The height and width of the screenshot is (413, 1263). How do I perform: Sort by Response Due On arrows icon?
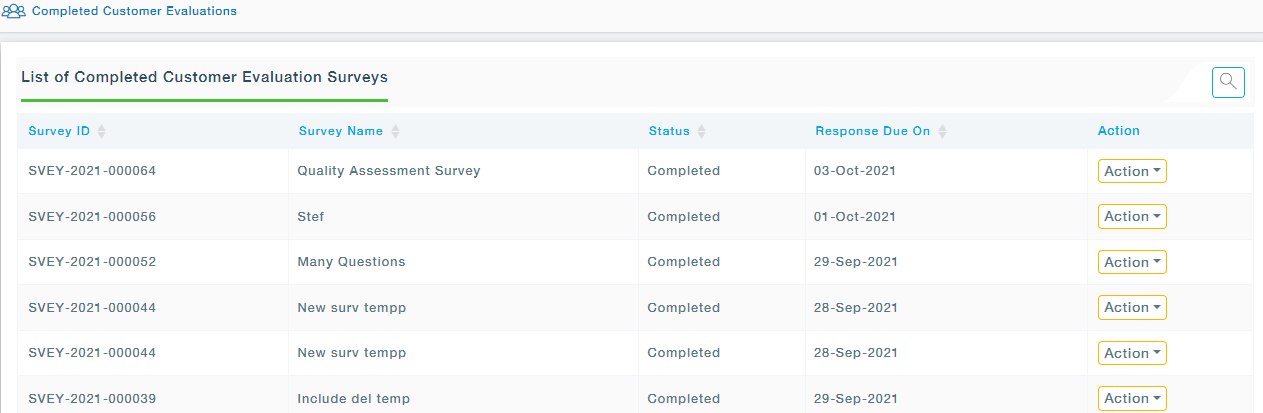(942, 131)
